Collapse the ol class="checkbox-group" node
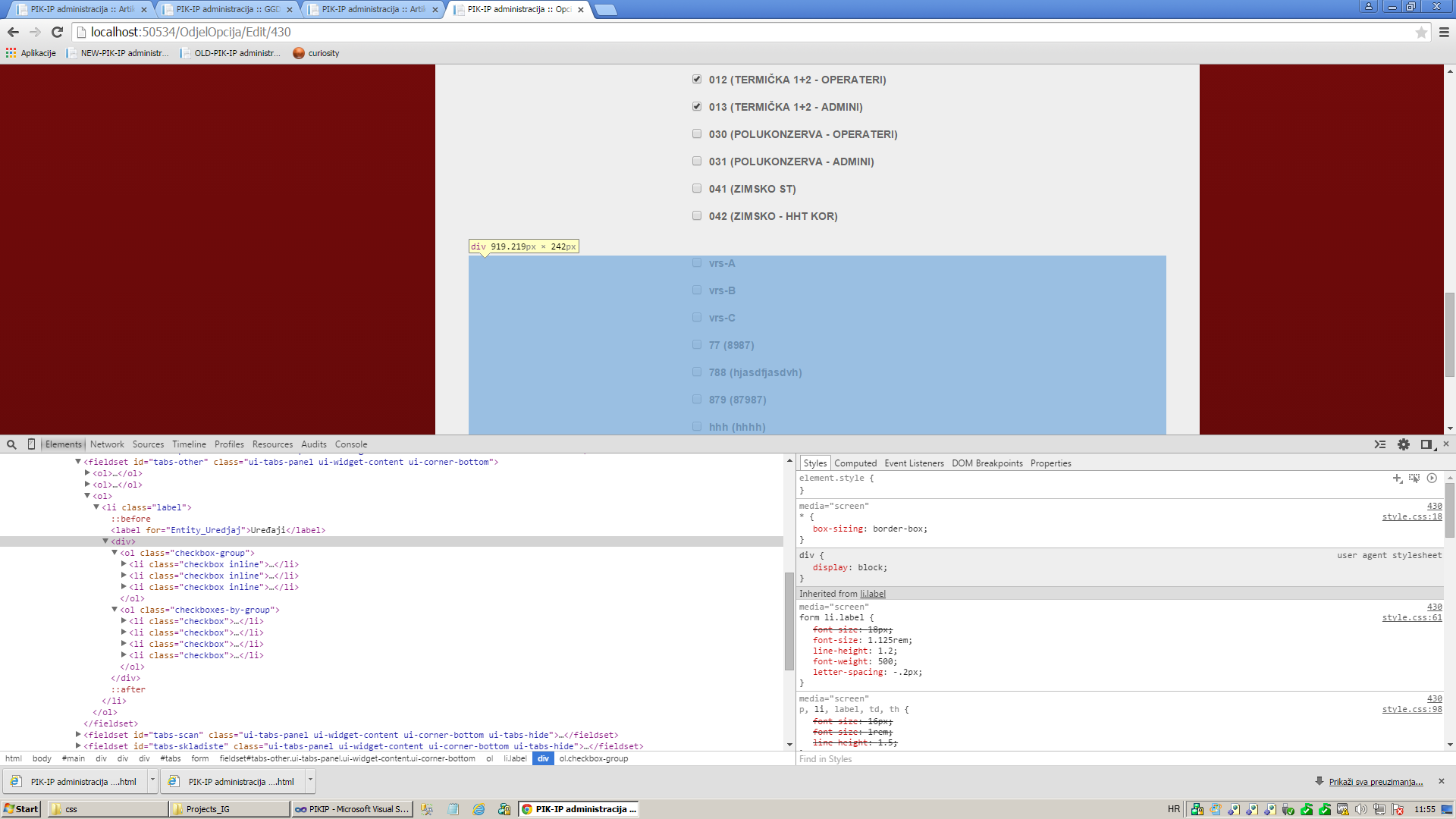The image size is (1456, 819). pos(115,552)
